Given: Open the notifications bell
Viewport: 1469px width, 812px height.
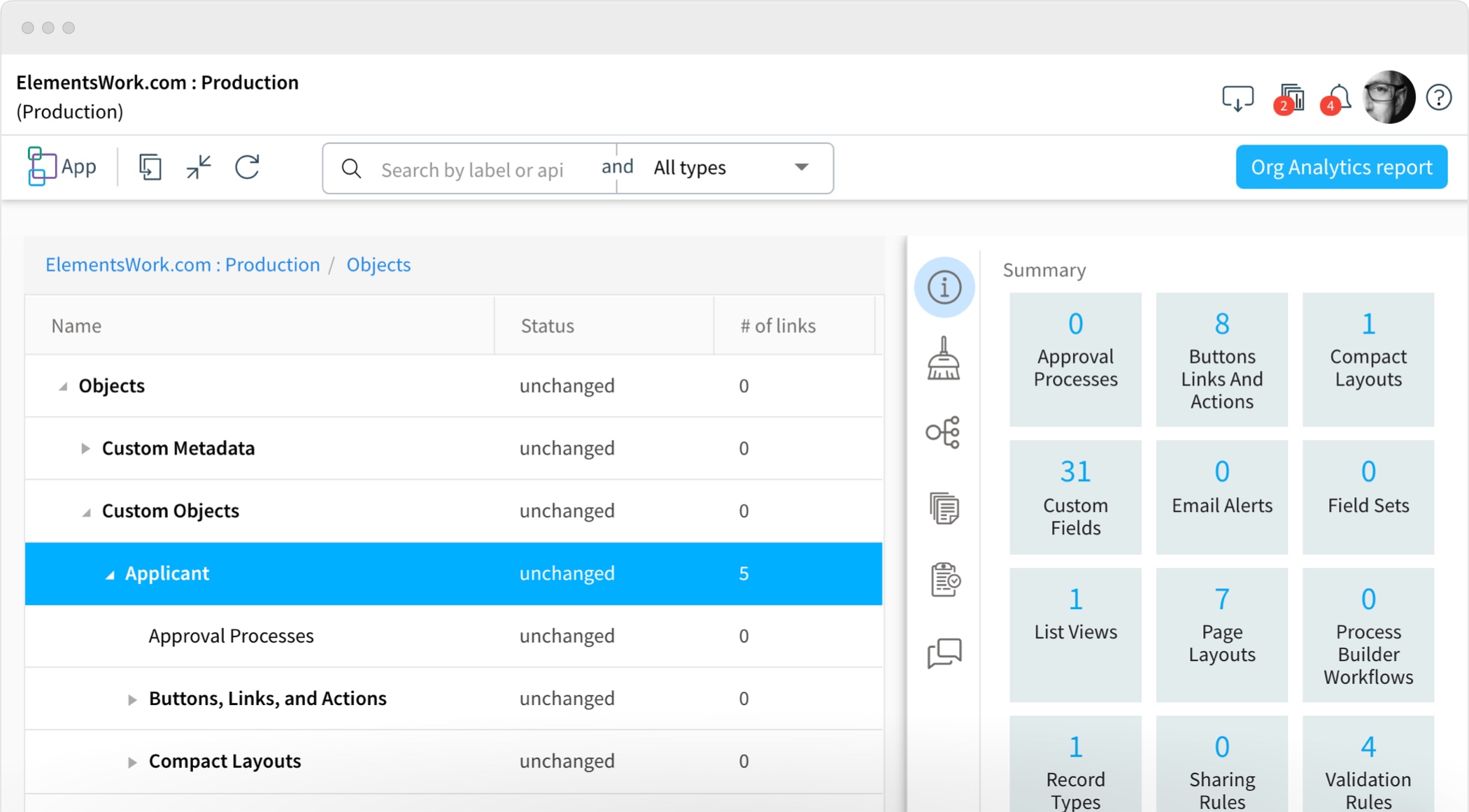Looking at the screenshot, I should coord(1339,97).
